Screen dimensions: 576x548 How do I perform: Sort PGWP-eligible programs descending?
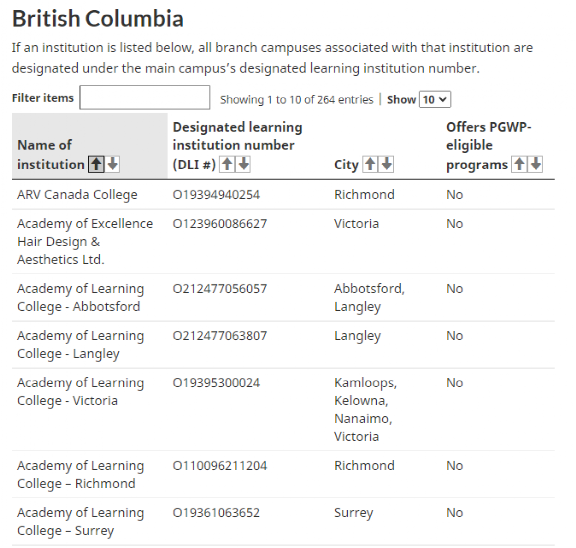(x=536, y=164)
